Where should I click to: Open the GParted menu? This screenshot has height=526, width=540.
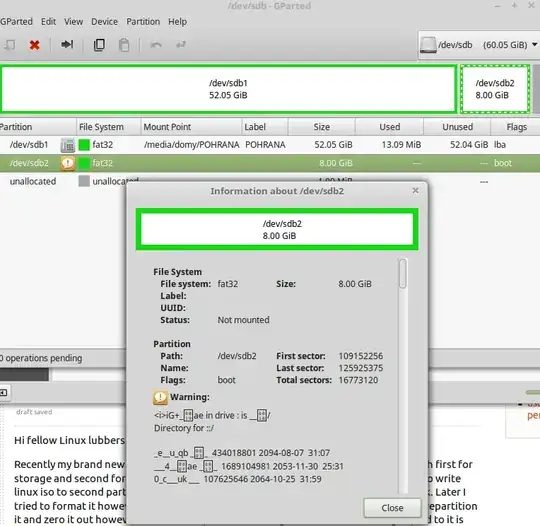pyautogui.click(x=16, y=22)
